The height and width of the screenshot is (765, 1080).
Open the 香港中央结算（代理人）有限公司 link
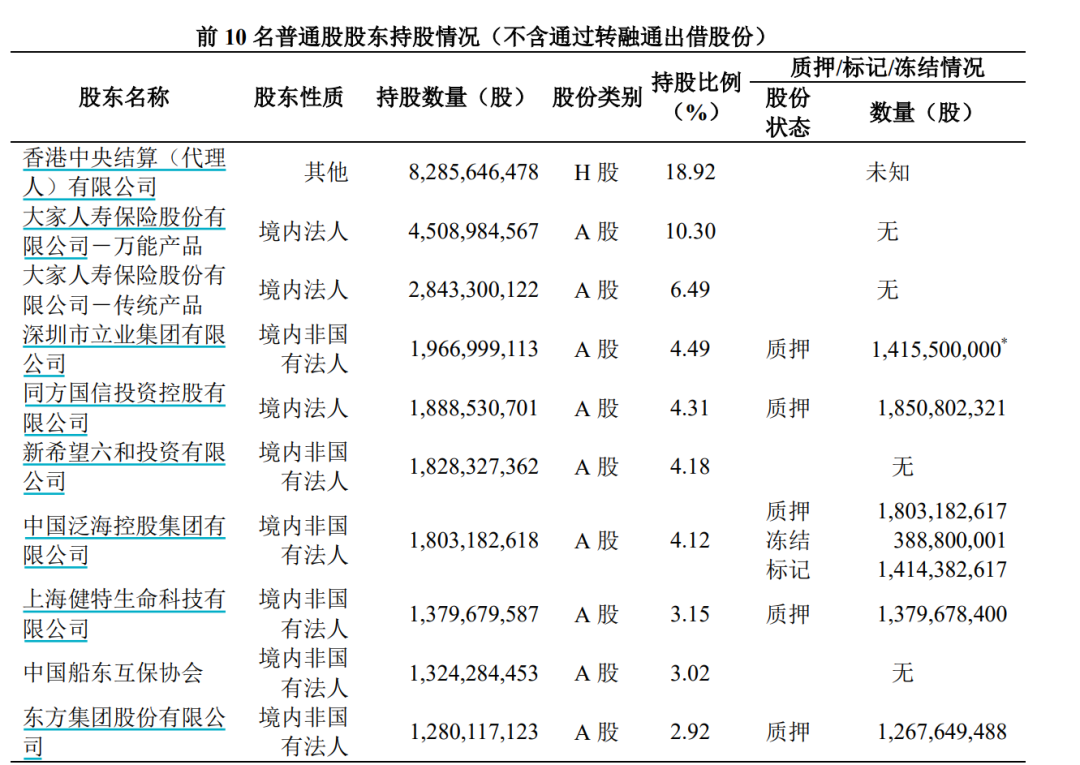(x=124, y=172)
